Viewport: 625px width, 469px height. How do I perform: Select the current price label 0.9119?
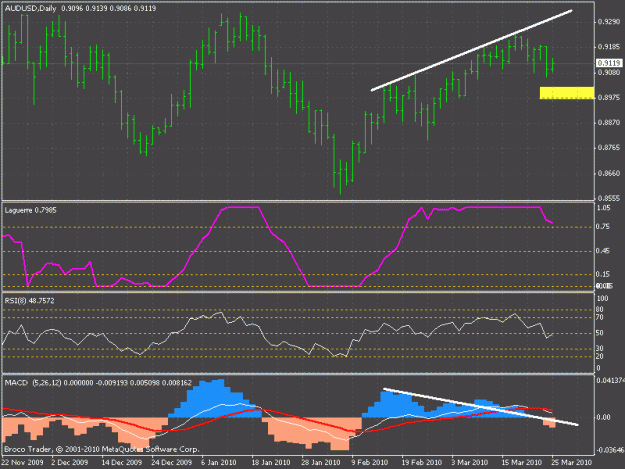609,63
